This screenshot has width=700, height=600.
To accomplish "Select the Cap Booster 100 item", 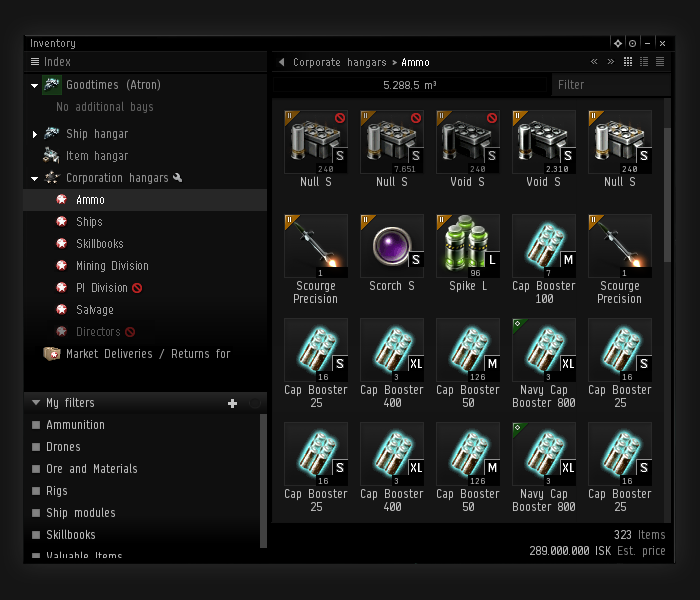I will (x=544, y=259).
